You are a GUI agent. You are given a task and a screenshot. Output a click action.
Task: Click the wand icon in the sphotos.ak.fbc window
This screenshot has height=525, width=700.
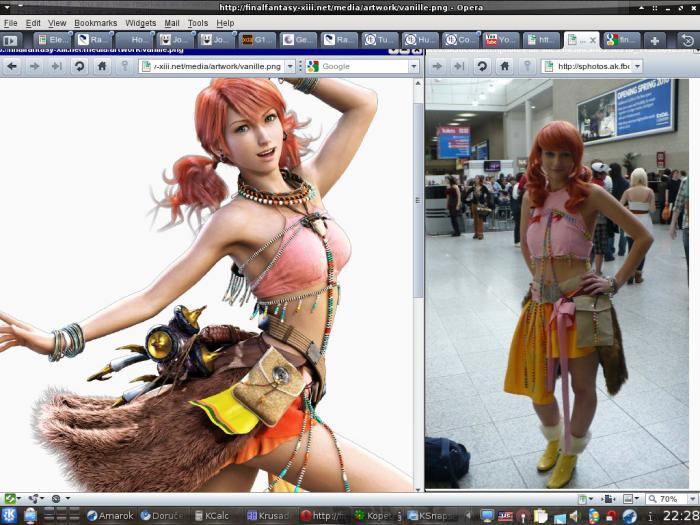pyautogui.click(x=527, y=67)
